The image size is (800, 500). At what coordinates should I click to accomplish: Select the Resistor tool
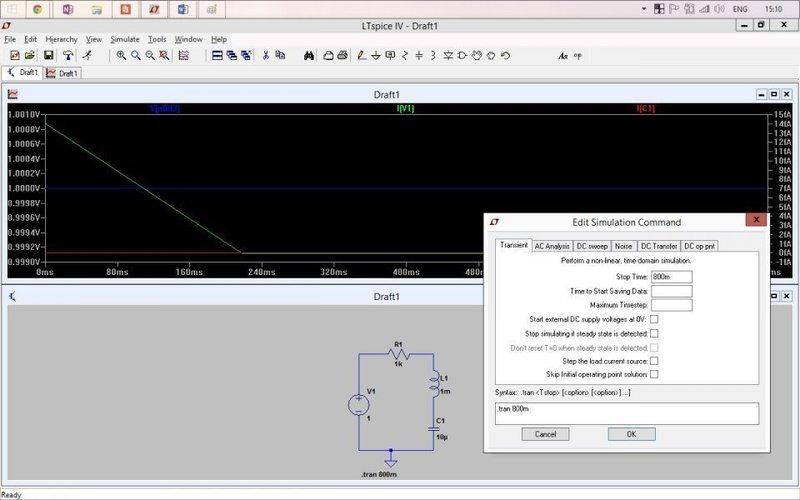[x=405, y=56]
